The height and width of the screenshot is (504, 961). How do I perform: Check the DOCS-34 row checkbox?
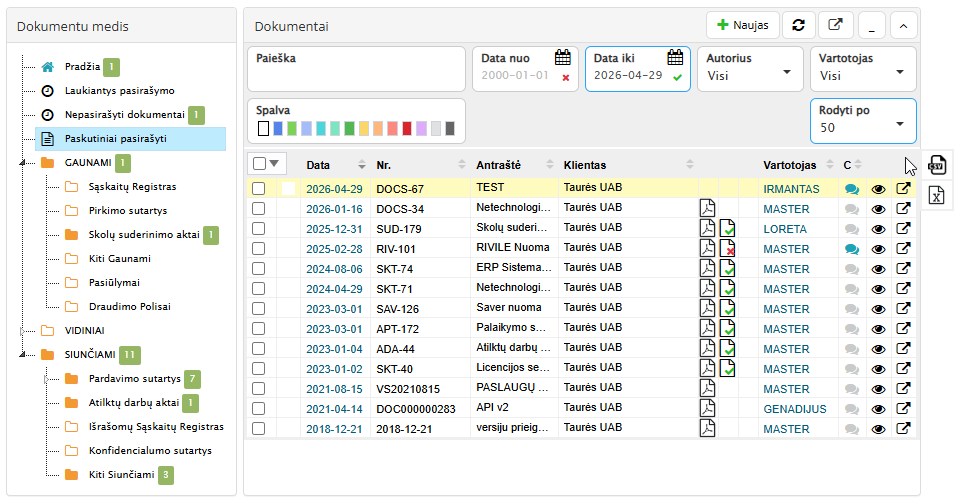[x=259, y=208]
